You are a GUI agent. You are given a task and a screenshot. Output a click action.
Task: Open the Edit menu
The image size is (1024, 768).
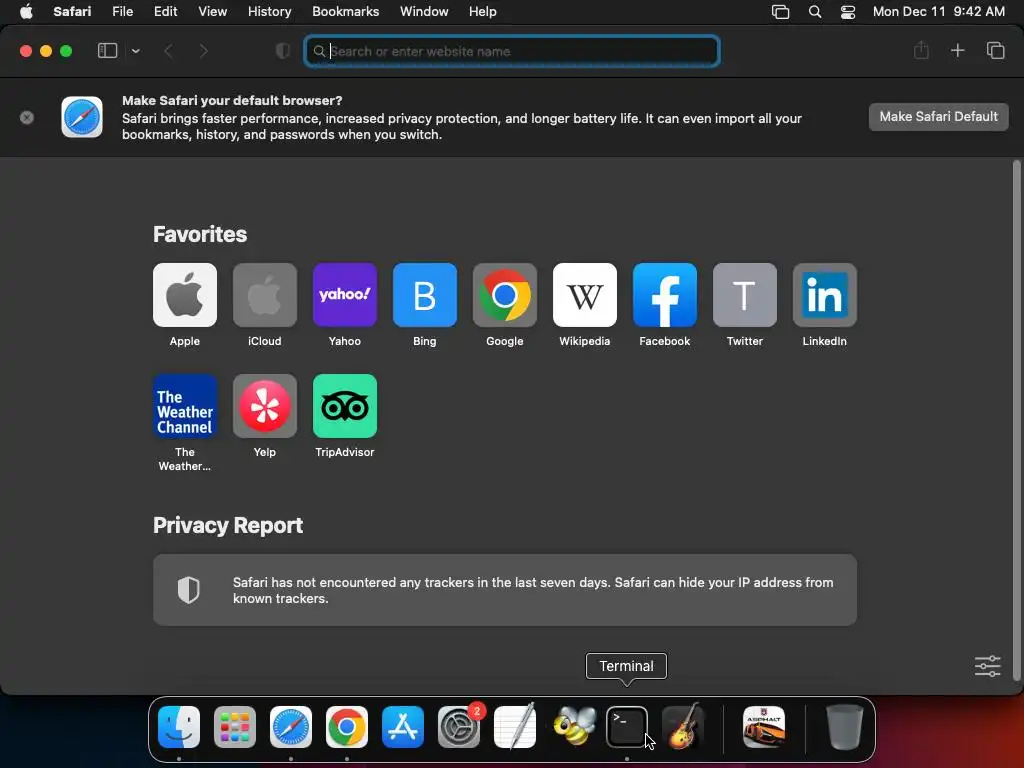pos(165,12)
